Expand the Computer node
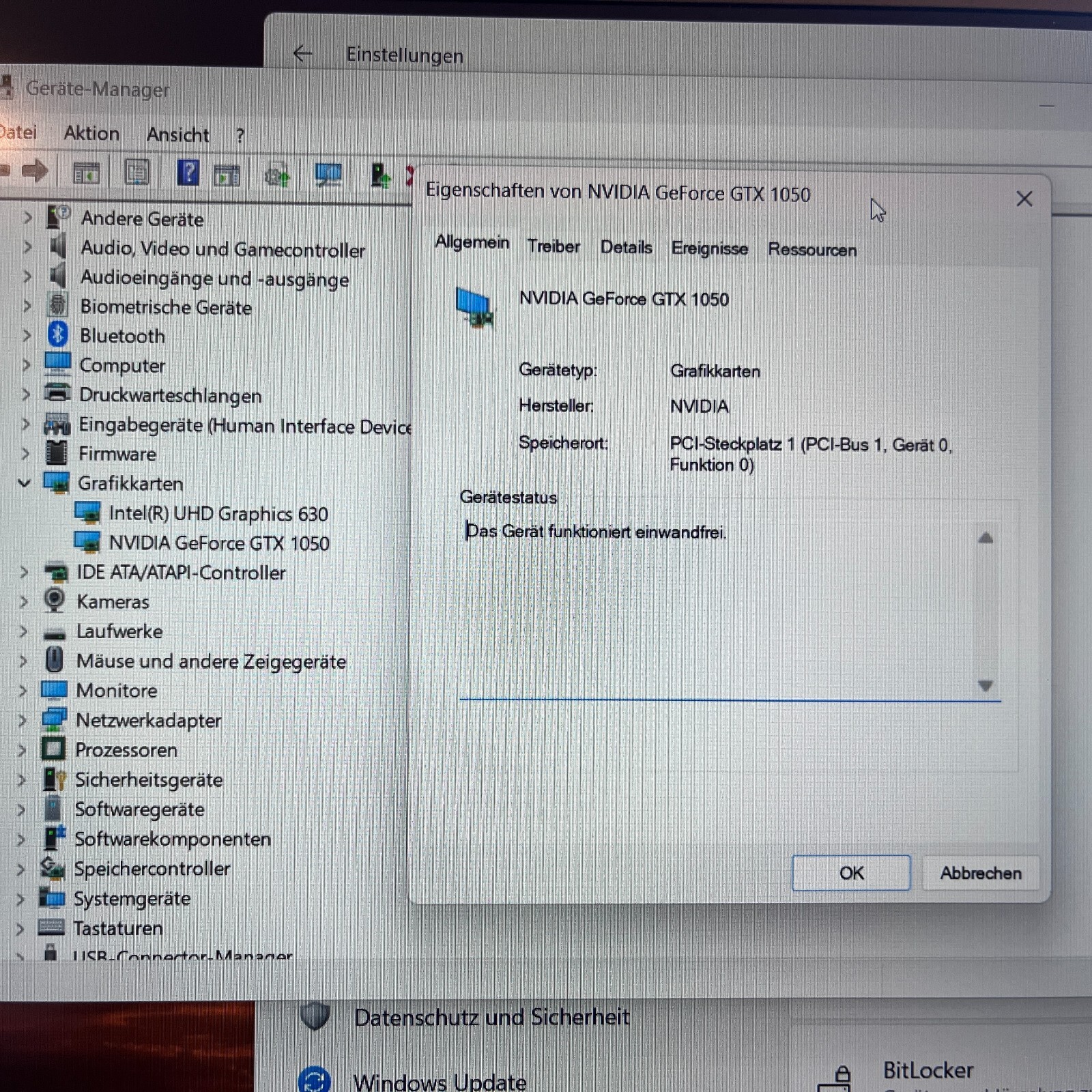The width and height of the screenshot is (1092, 1092). [x=26, y=364]
